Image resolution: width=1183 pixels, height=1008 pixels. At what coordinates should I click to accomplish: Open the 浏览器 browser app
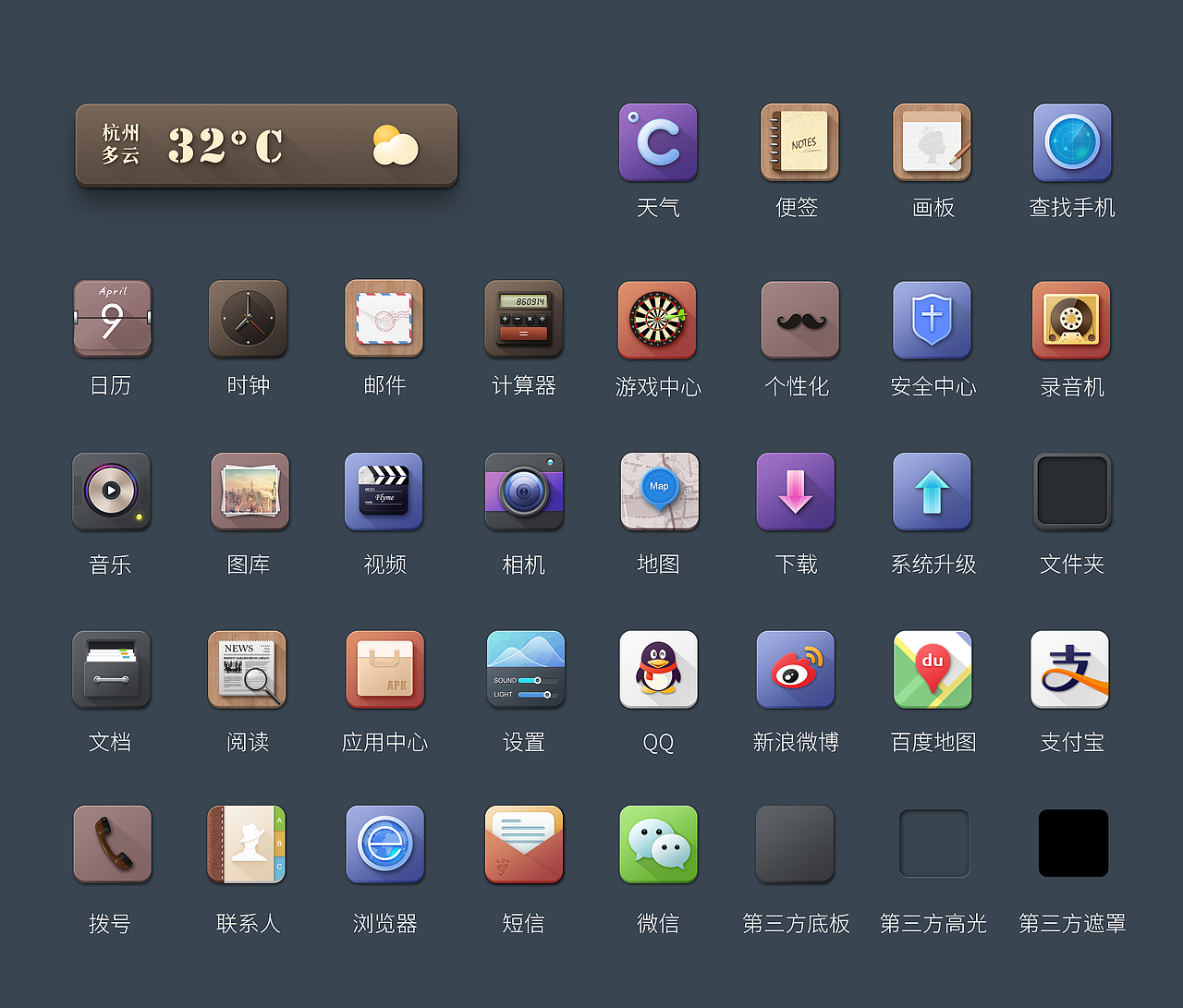coord(384,844)
